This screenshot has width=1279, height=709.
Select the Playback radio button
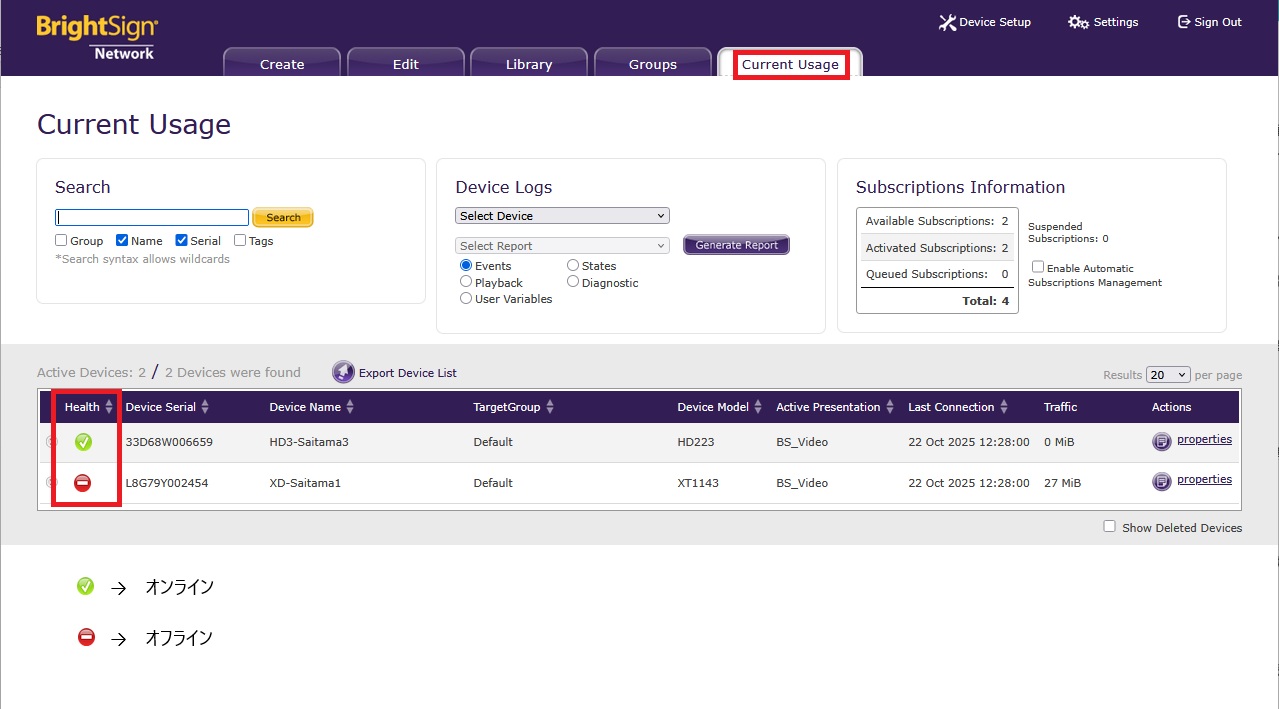[466, 282]
